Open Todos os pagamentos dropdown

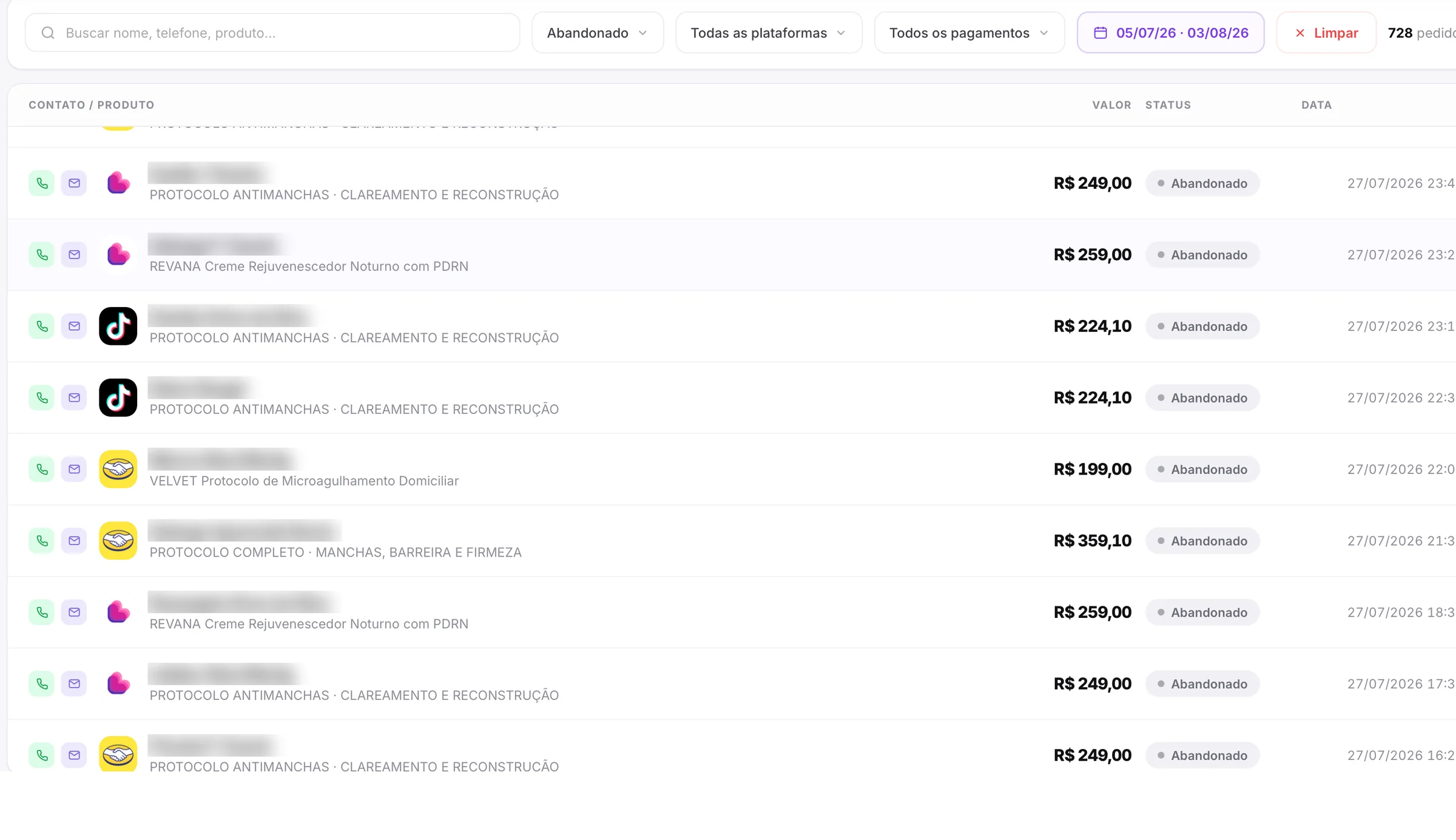[x=969, y=33]
